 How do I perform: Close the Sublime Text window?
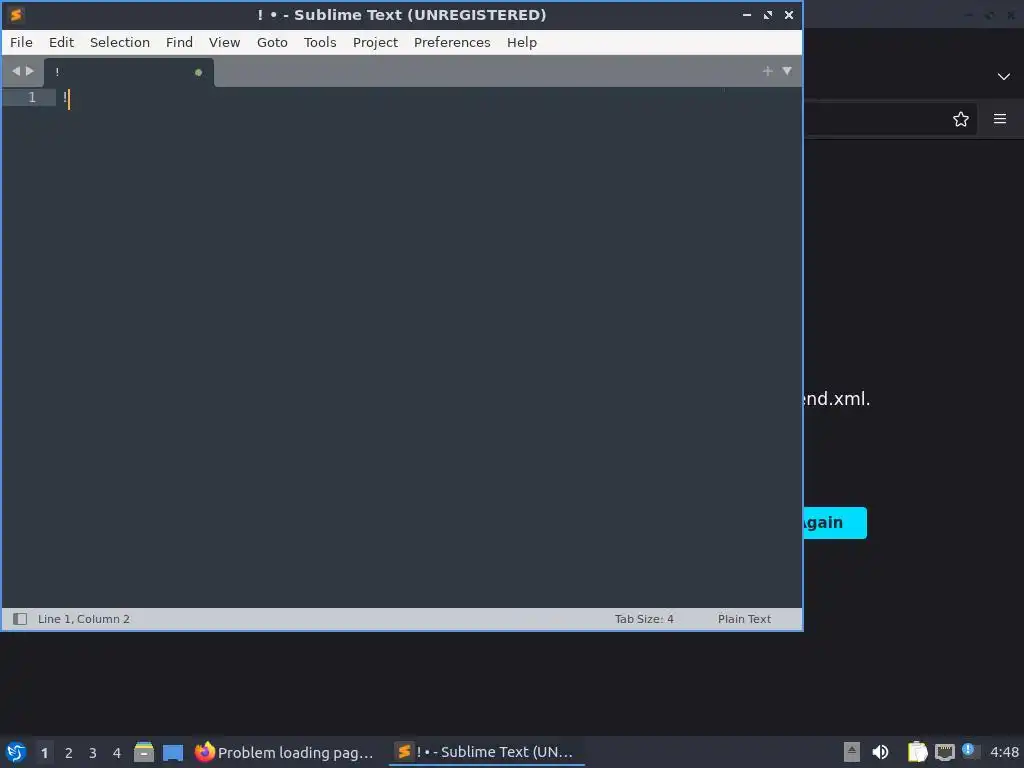789,14
